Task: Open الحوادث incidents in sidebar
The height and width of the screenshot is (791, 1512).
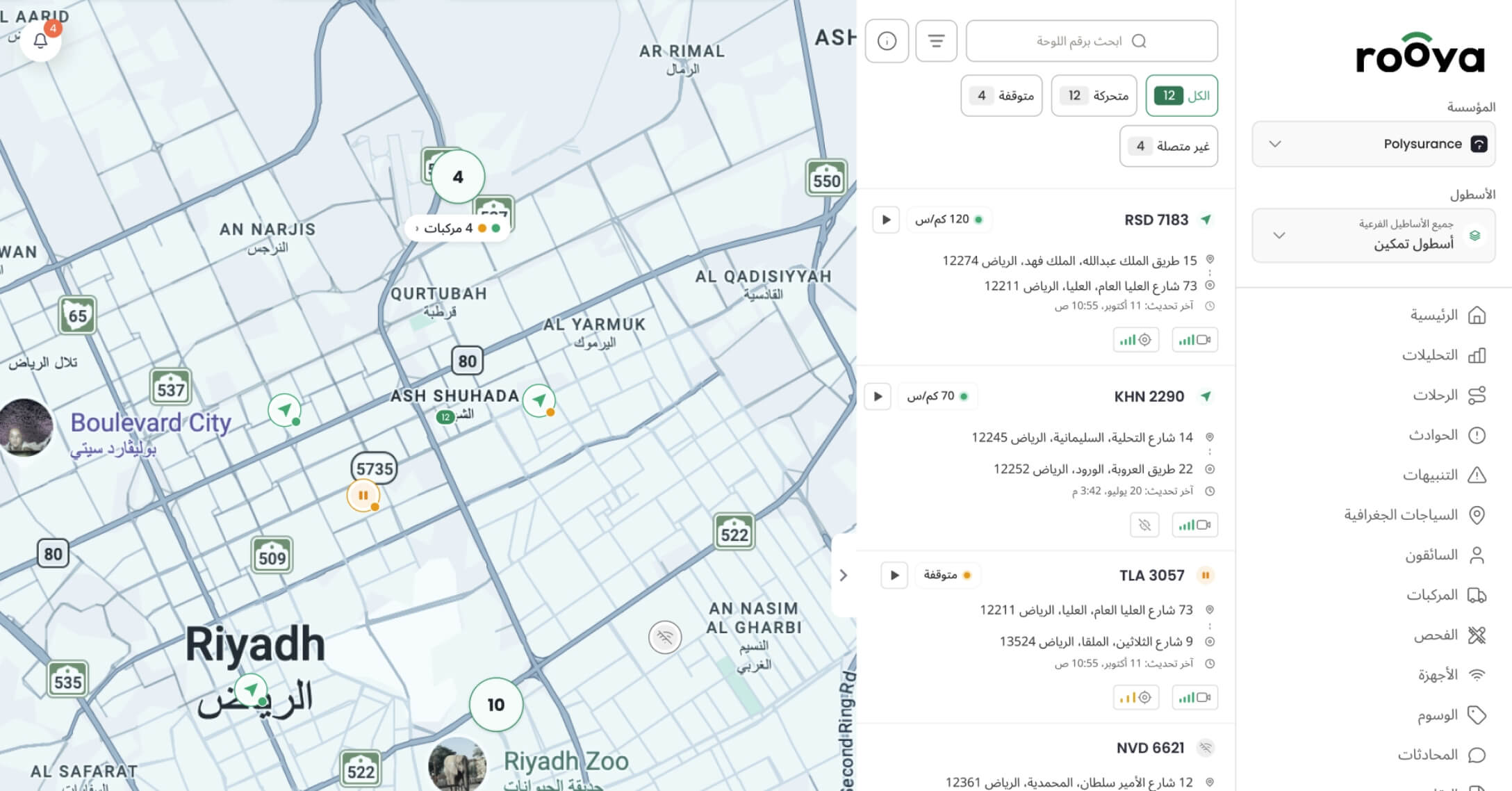Action: tap(1447, 435)
